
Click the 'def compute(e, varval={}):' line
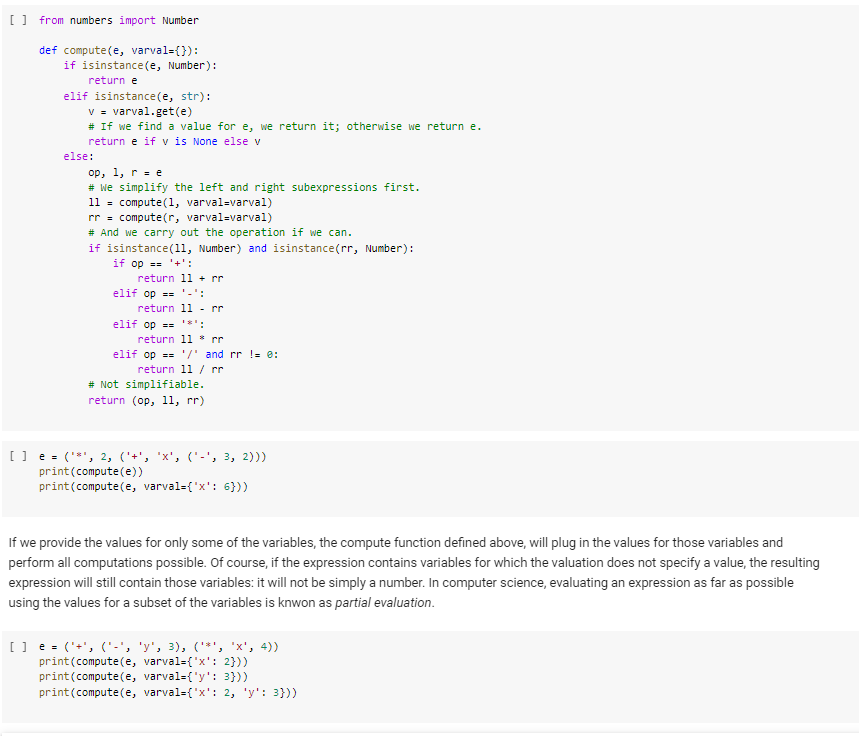[x=119, y=50]
